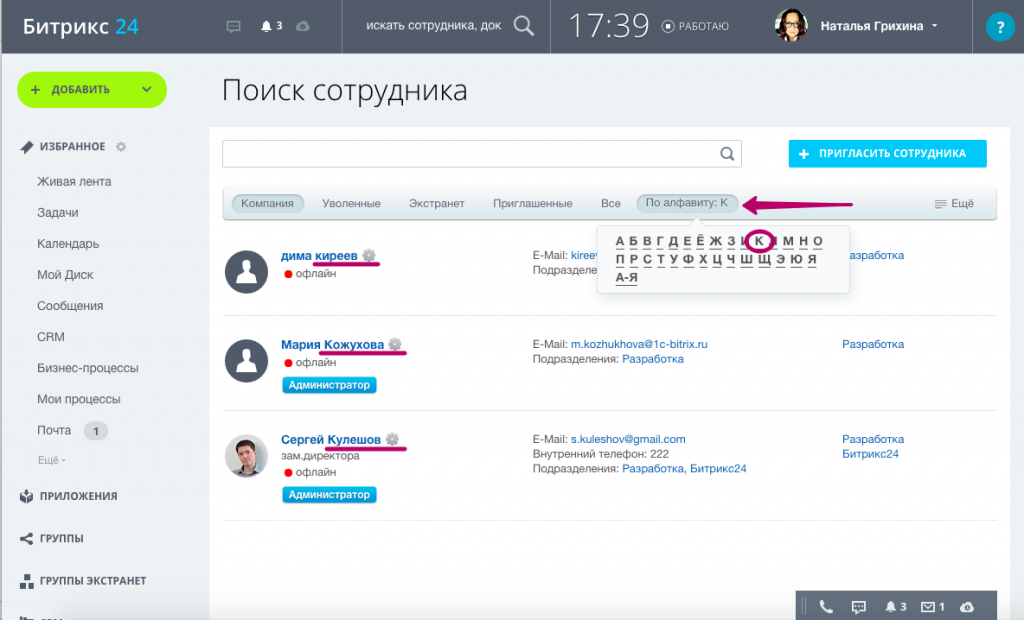Open Почта in sidebar
Viewport: 1024px width, 620px height.
click(x=54, y=430)
